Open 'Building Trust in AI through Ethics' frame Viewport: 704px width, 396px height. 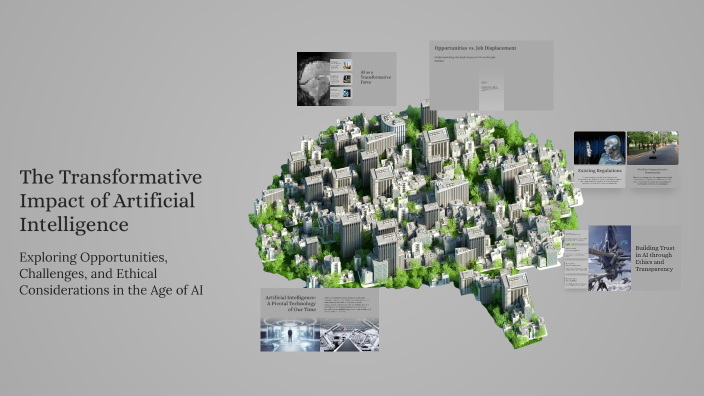pos(622,258)
